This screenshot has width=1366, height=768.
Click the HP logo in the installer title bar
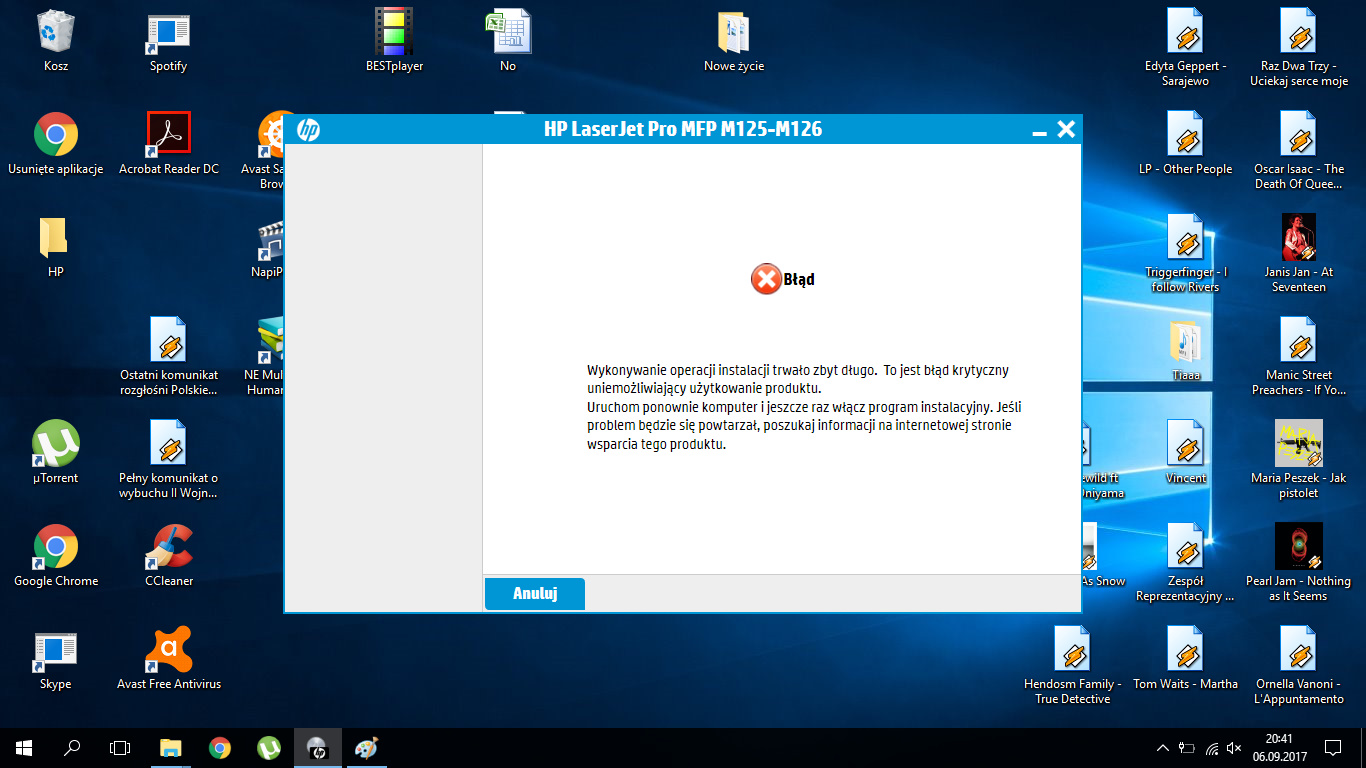pos(308,129)
